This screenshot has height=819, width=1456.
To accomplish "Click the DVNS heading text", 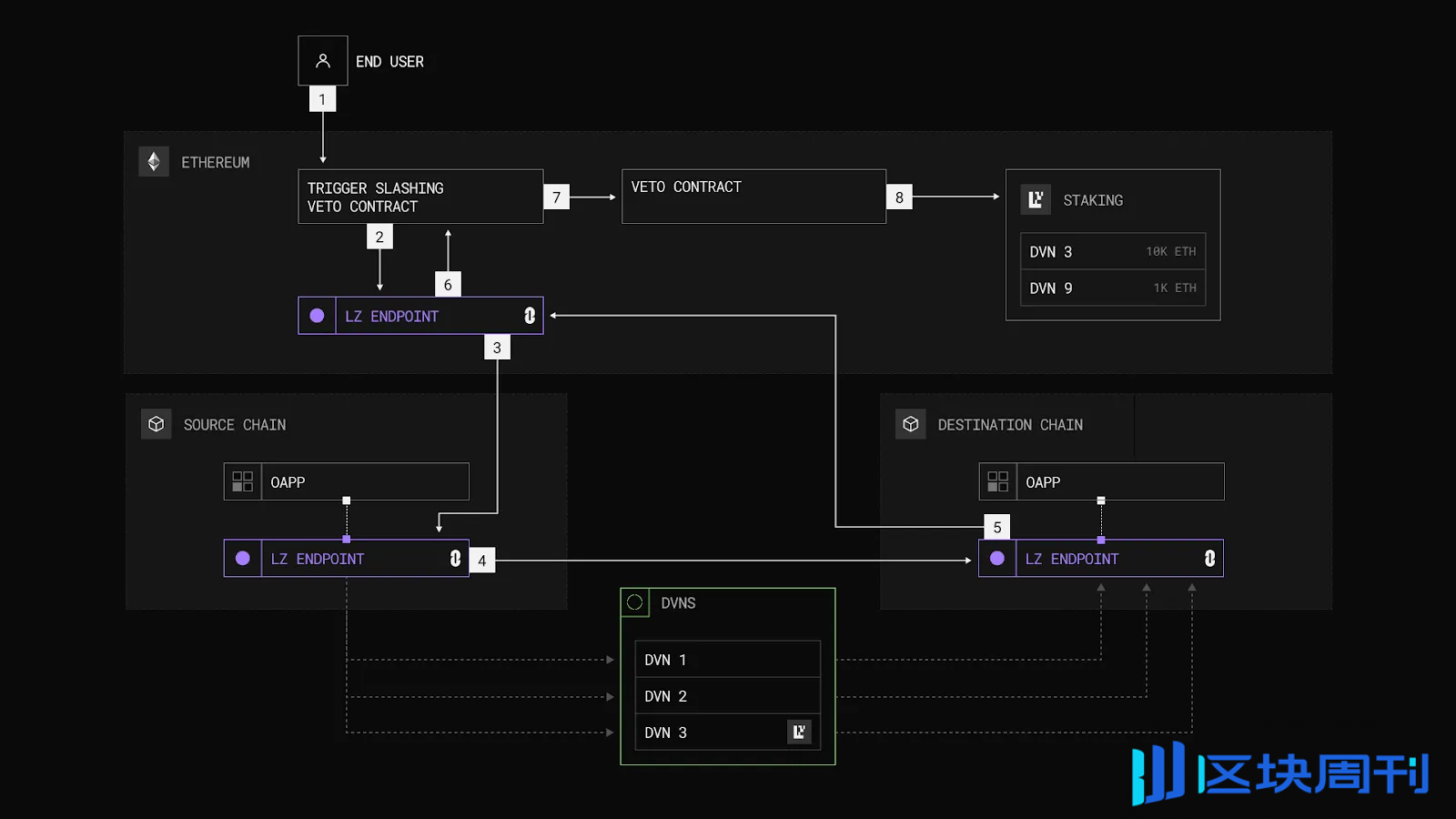I will [x=678, y=603].
